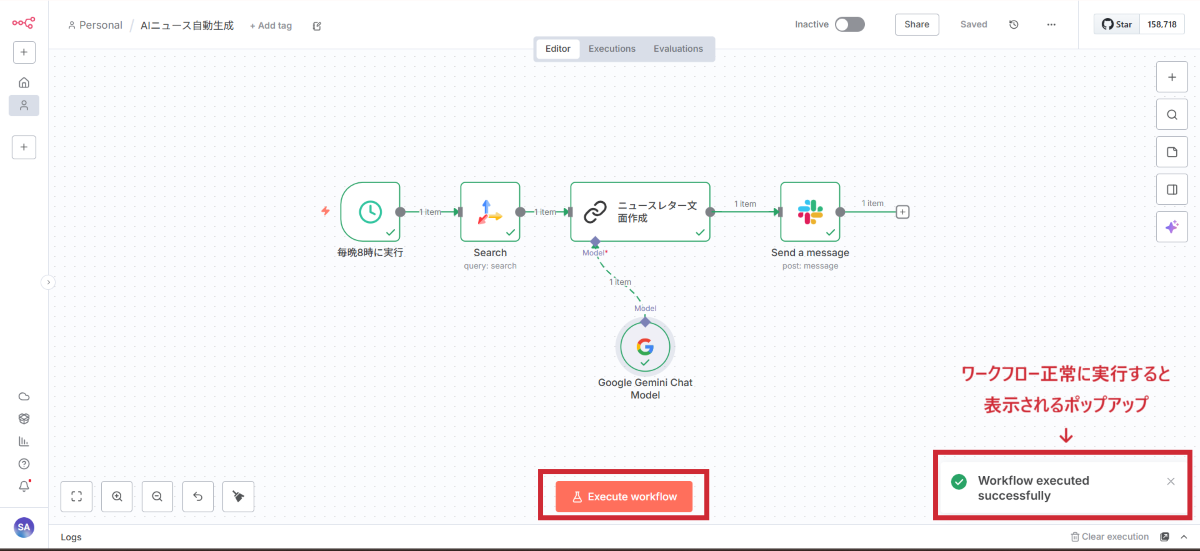Image resolution: width=1200 pixels, height=551 pixels.
Task: Open workflow history clock icon
Action: pos(1014,24)
